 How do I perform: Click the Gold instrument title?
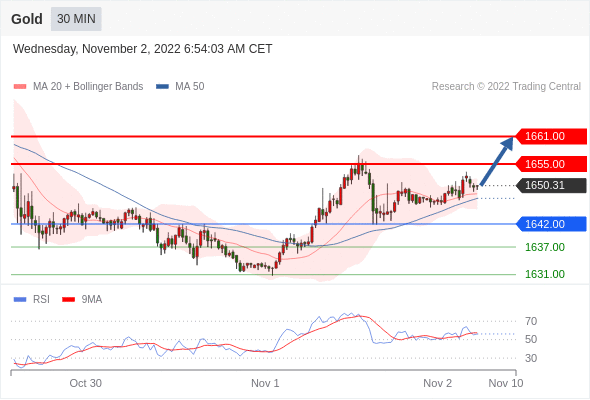(27, 19)
